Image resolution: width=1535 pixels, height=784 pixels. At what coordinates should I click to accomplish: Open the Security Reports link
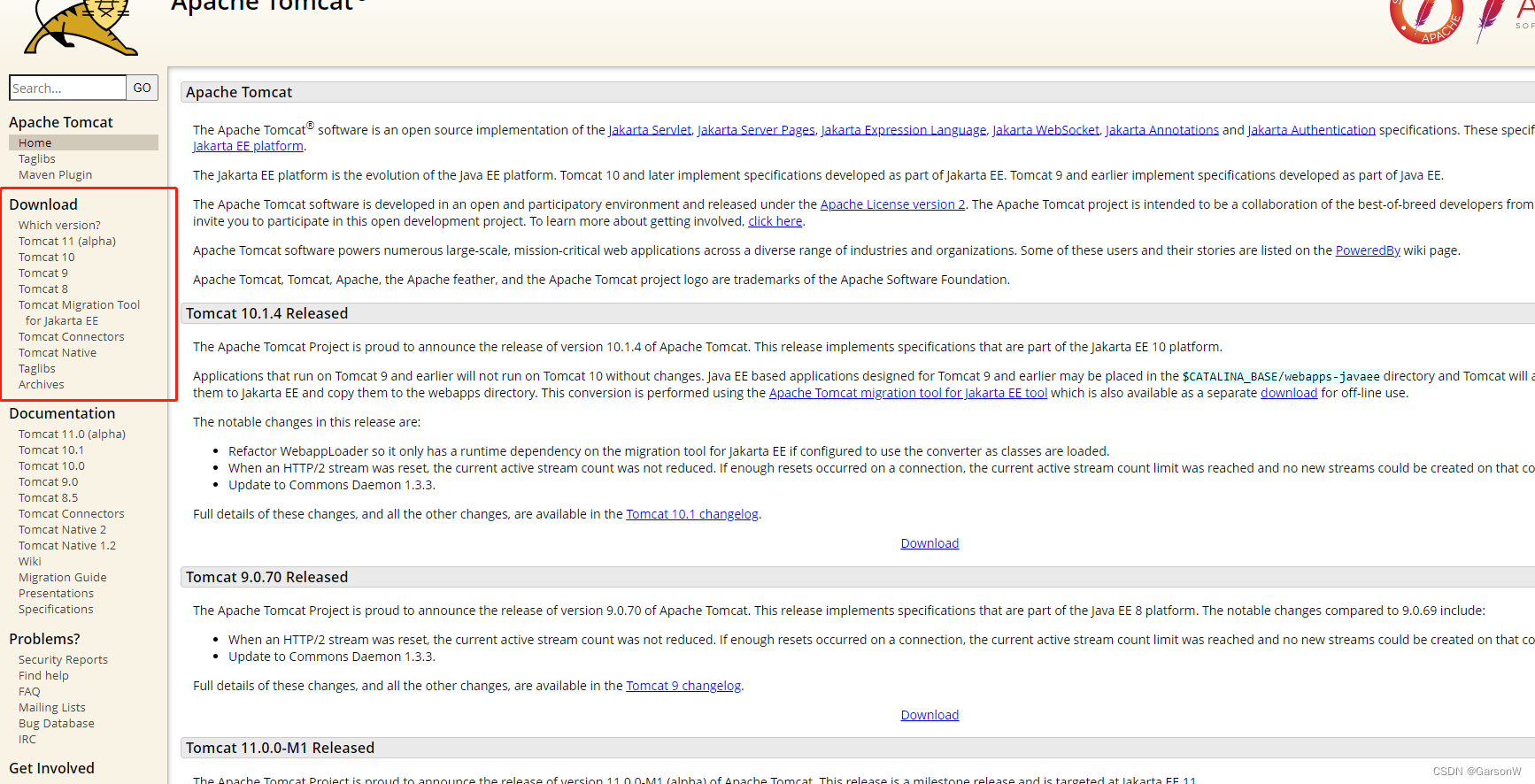click(x=63, y=659)
